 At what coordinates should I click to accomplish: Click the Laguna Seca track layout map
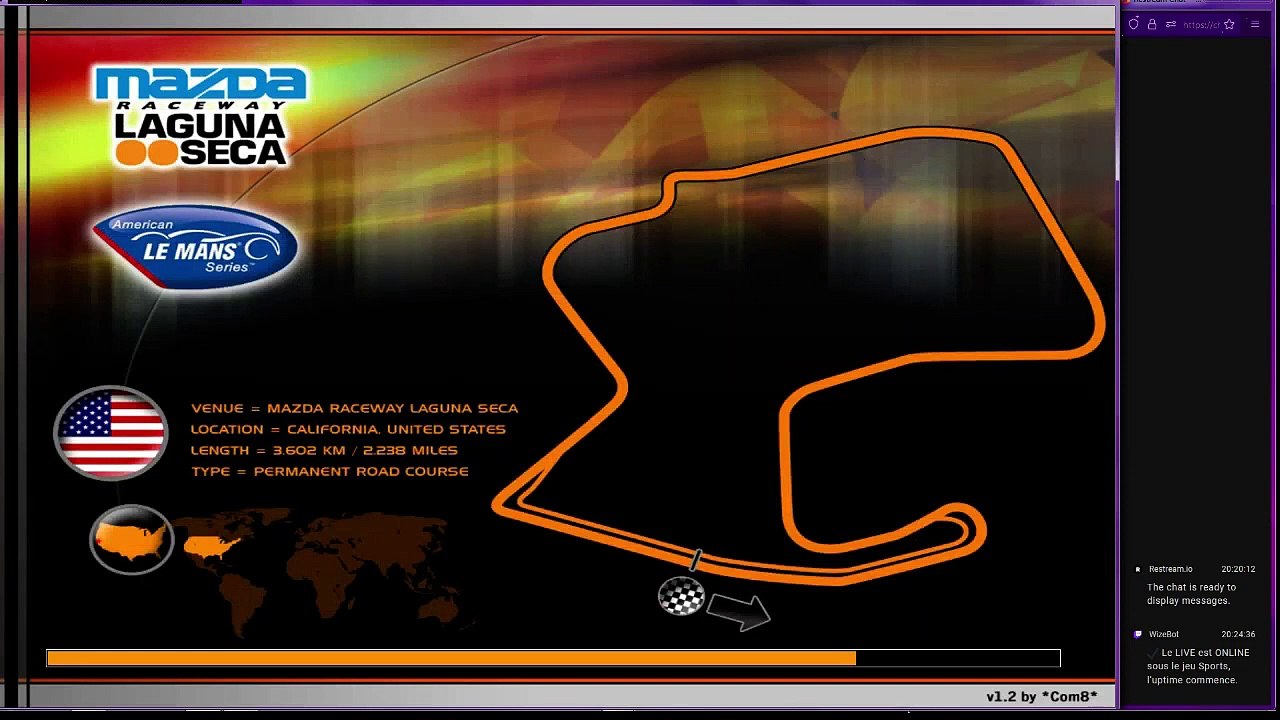click(x=799, y=356)
